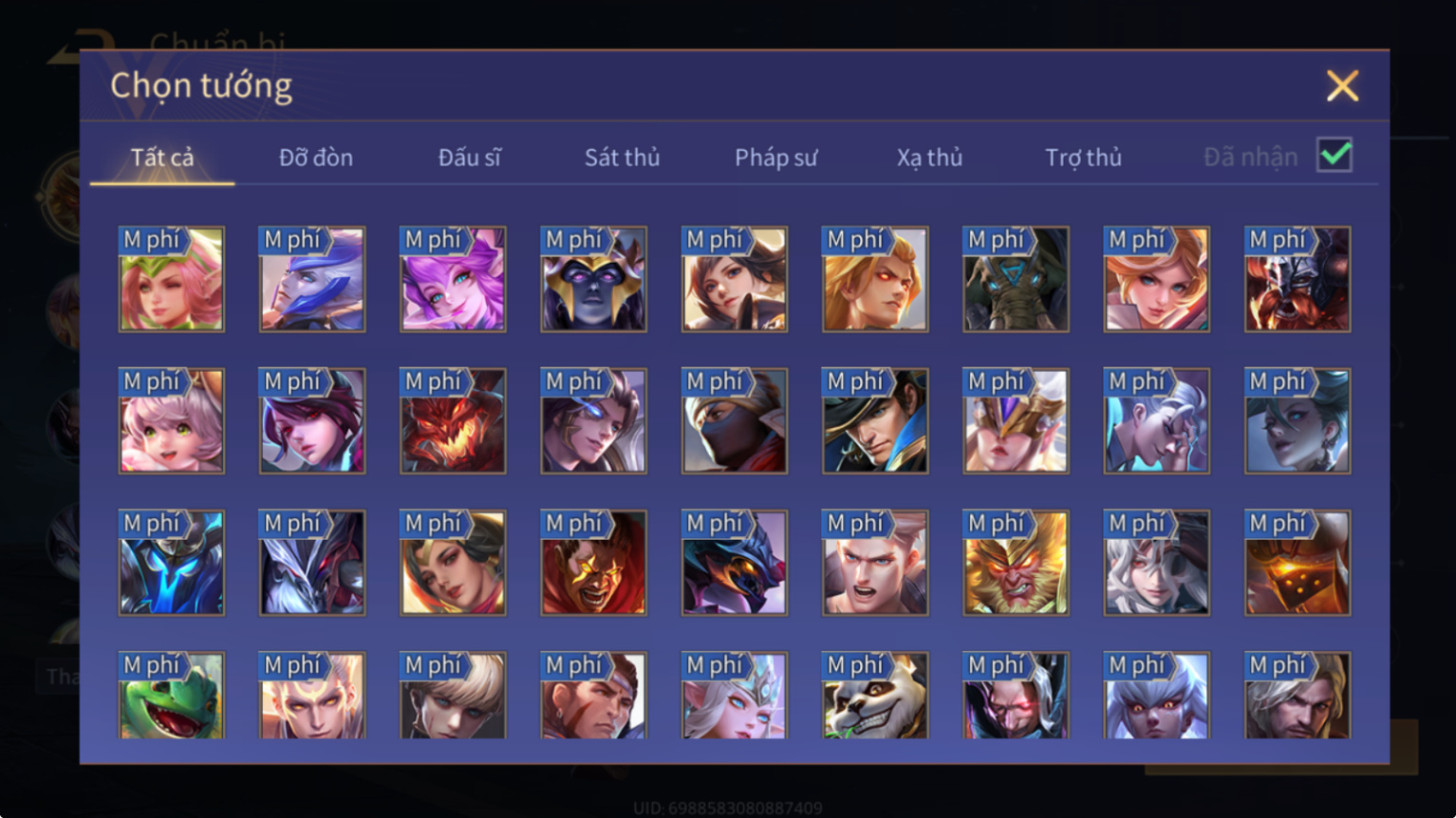
Task: Select the green frog hero portrait
Action: [172, 695]
